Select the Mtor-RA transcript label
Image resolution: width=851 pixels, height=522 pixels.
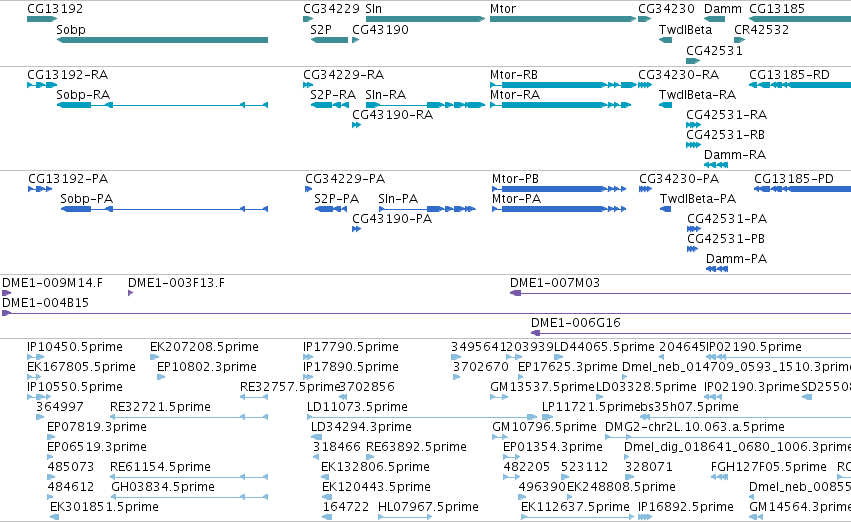[x=515, y=94]
